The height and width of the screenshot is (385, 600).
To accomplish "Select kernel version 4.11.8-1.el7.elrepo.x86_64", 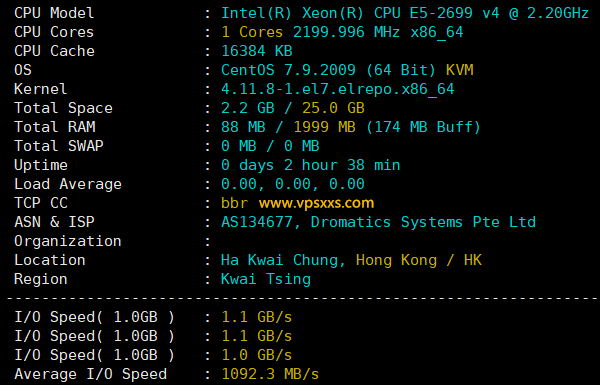I will 338,89.
